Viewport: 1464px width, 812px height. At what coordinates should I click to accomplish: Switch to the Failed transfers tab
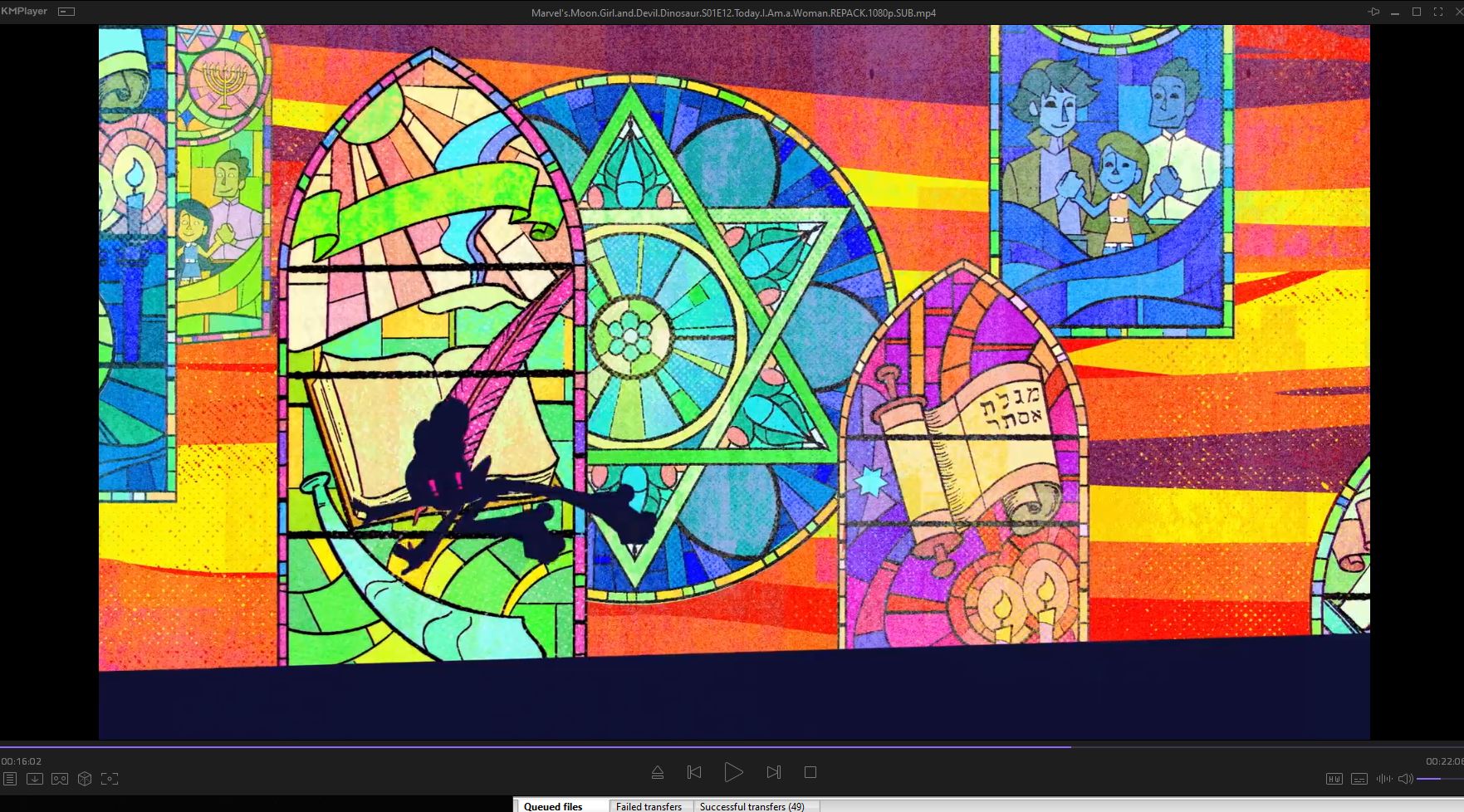click(649, 806)
